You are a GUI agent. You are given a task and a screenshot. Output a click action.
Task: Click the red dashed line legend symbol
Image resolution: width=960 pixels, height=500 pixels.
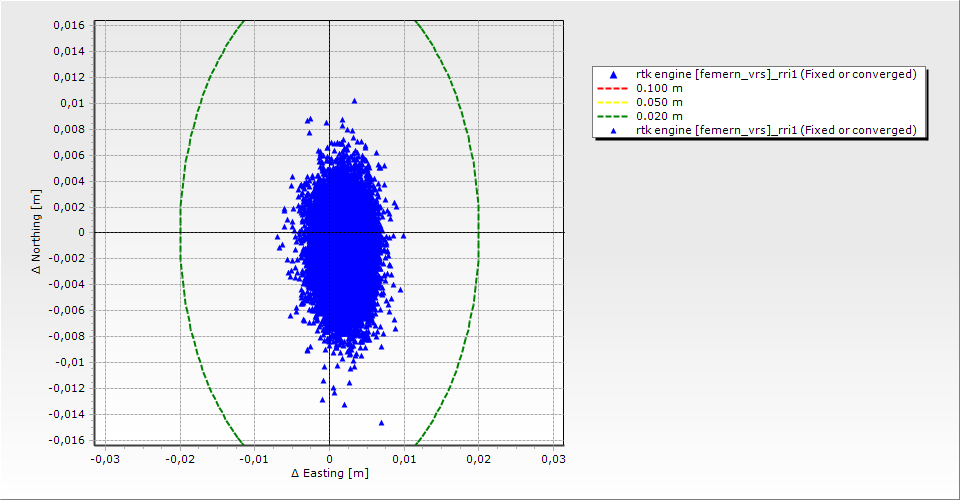(x=613, y=89)
